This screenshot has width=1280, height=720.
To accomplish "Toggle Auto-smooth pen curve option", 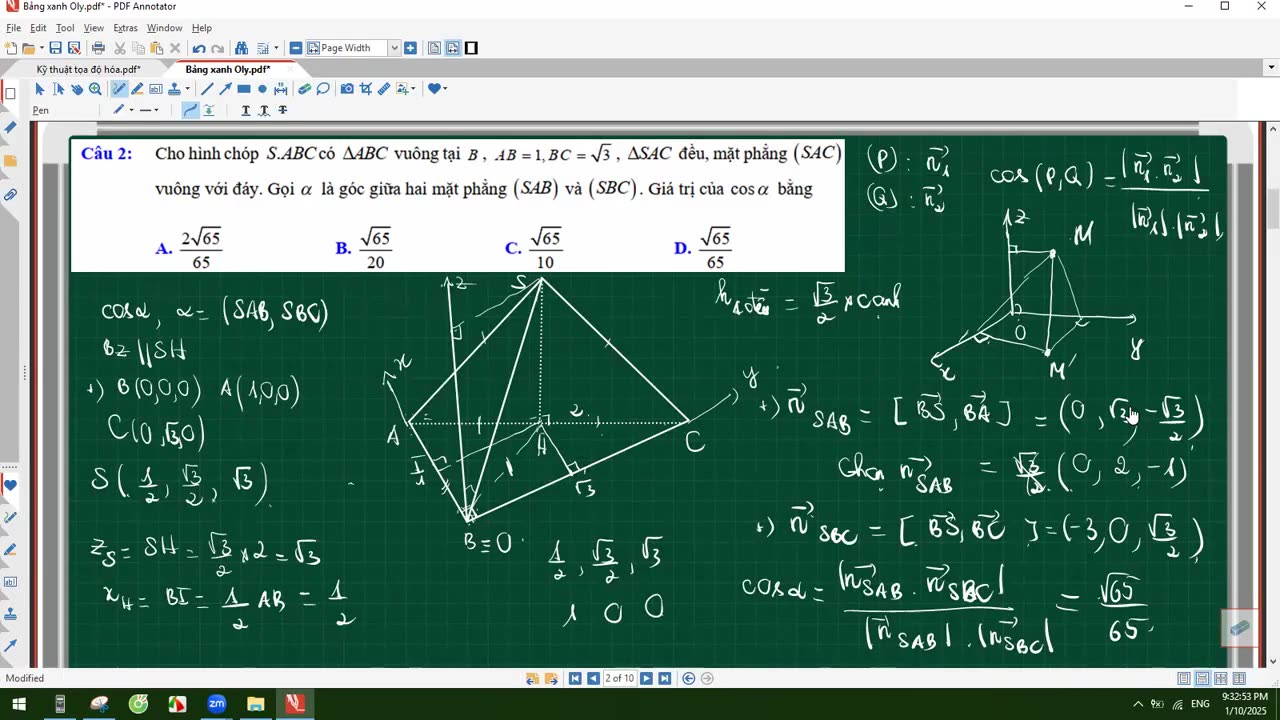I will (x=190, y=110).
